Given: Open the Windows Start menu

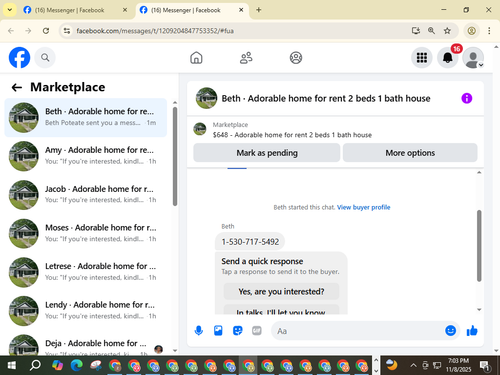Looking at the screenshot, I should 11,366.
